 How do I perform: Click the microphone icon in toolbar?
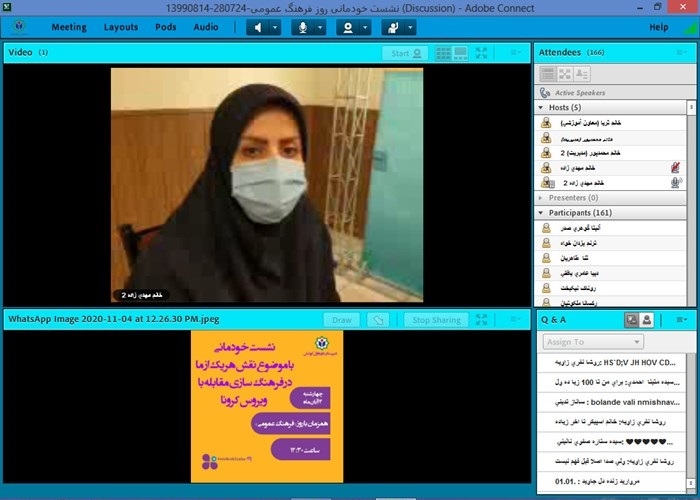coord(303,27)
